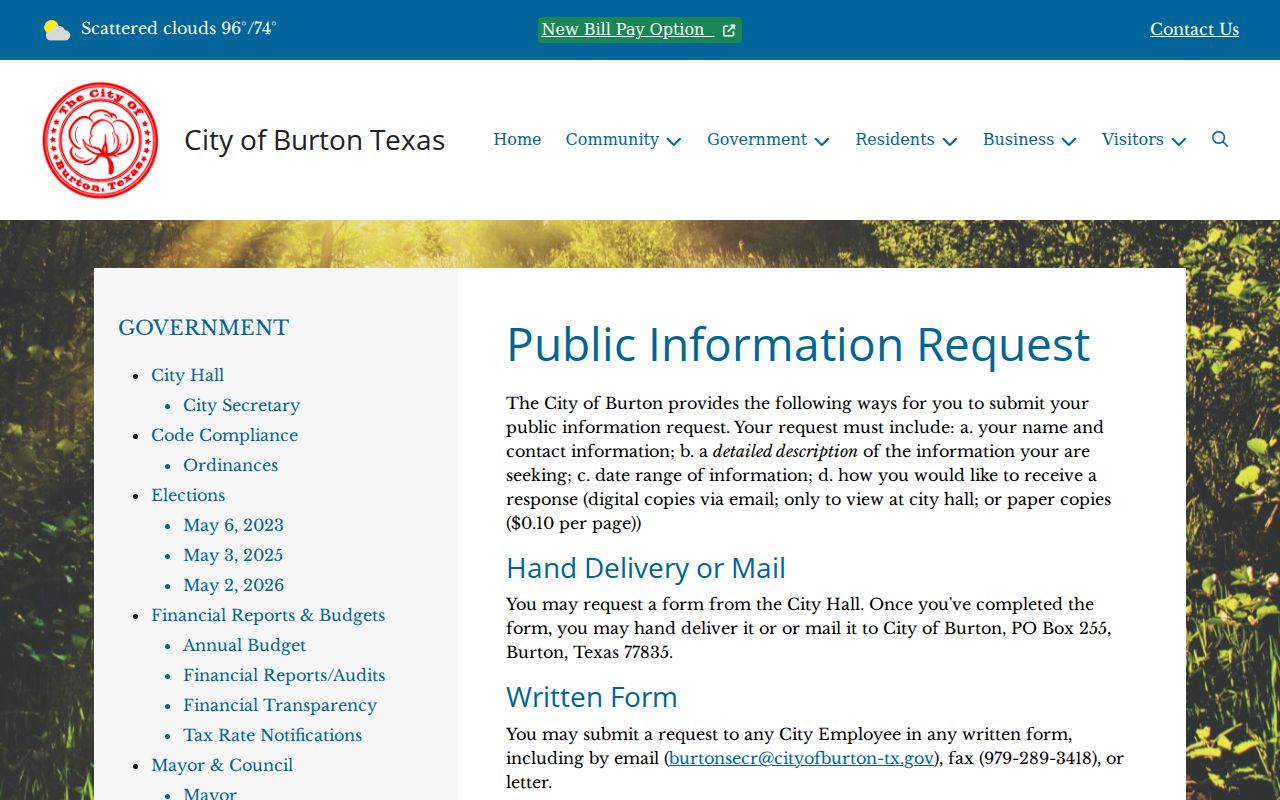Open the May 2, 2026 election link
Image resolution: width=1280 pixels, height=800 pixels.
pyautogui.click(x=233, y=585)
